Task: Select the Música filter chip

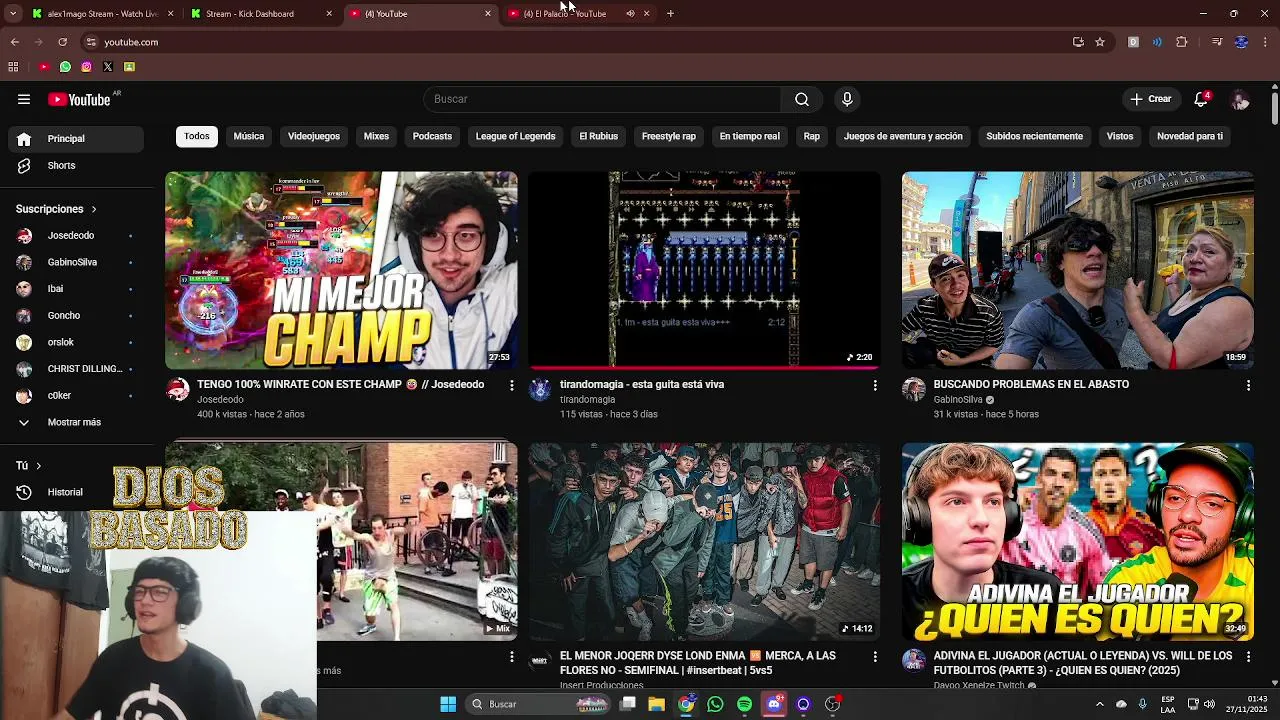Action: 249,136
